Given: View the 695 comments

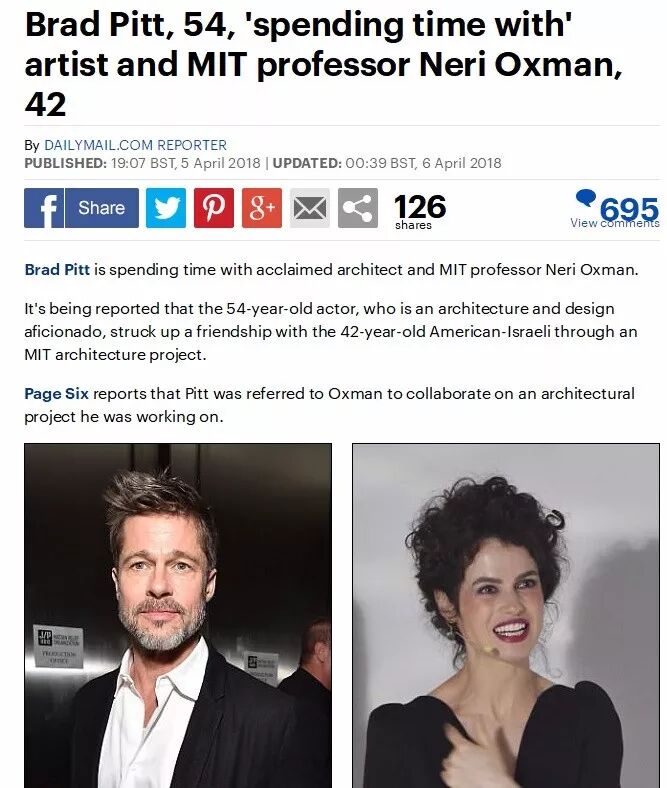Looking at the screenshot, I should pos(629,208).
